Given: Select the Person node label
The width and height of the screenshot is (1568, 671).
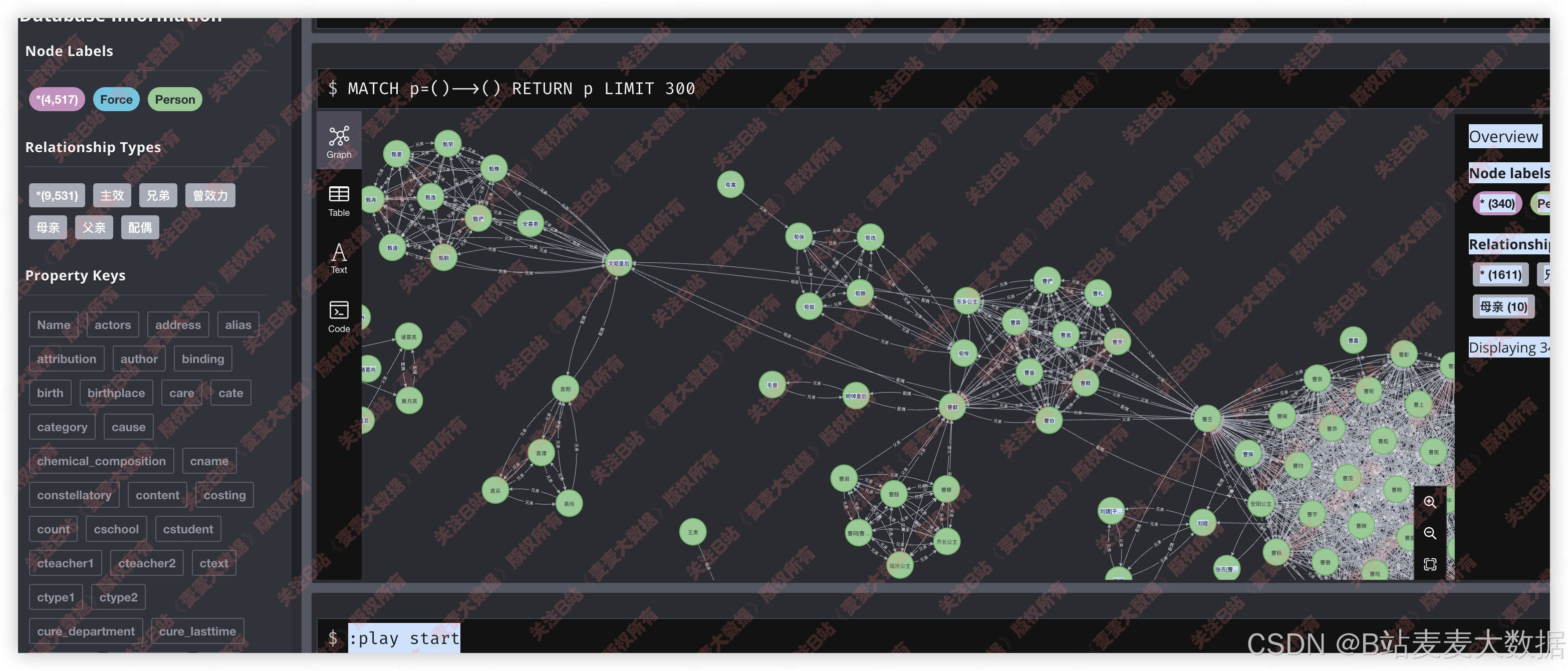Looking at the screenshot, I should tap(175, 99).
